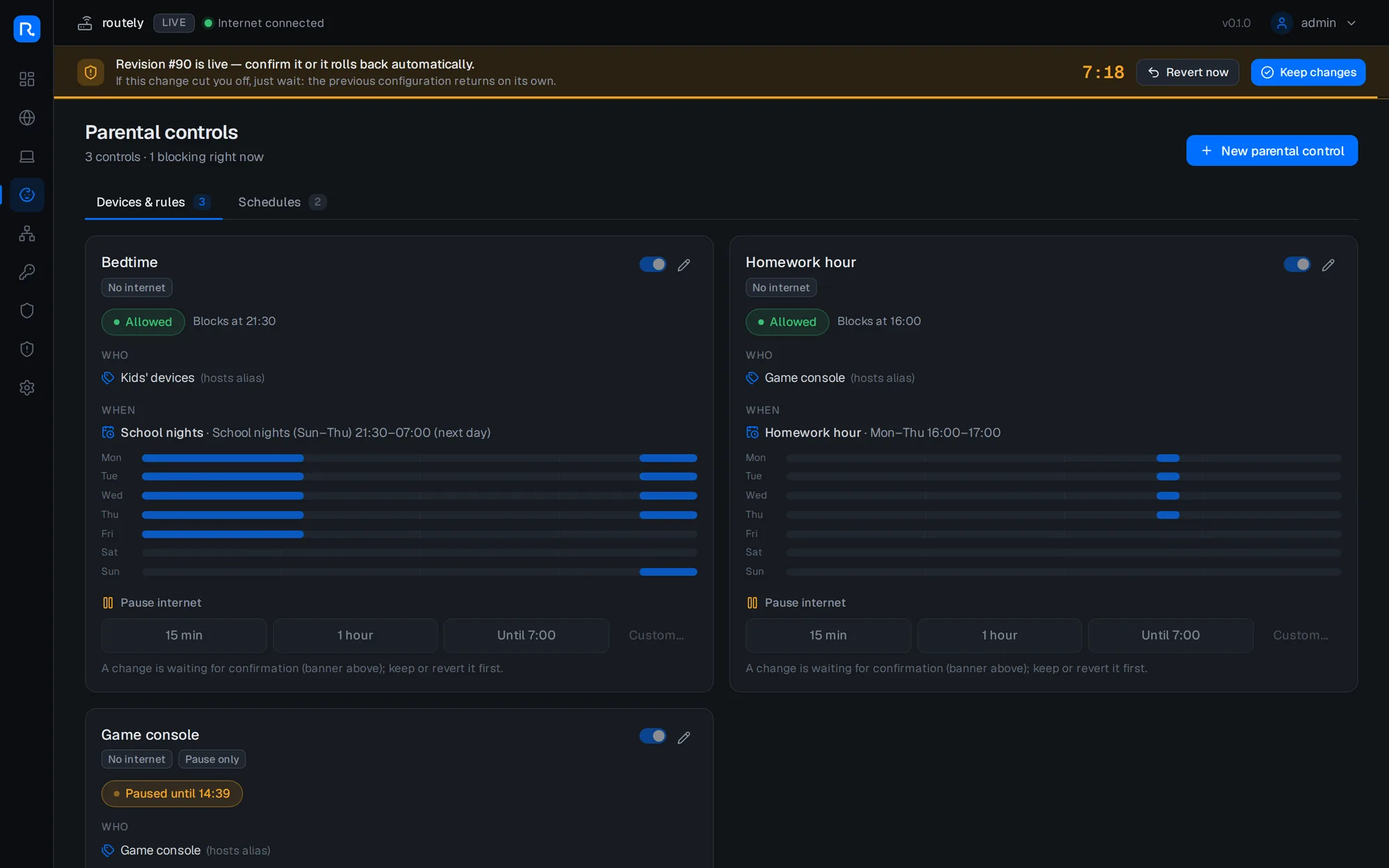
Task: Pause Bedtime internet for 1 hour
Action: tap(355, 635)
